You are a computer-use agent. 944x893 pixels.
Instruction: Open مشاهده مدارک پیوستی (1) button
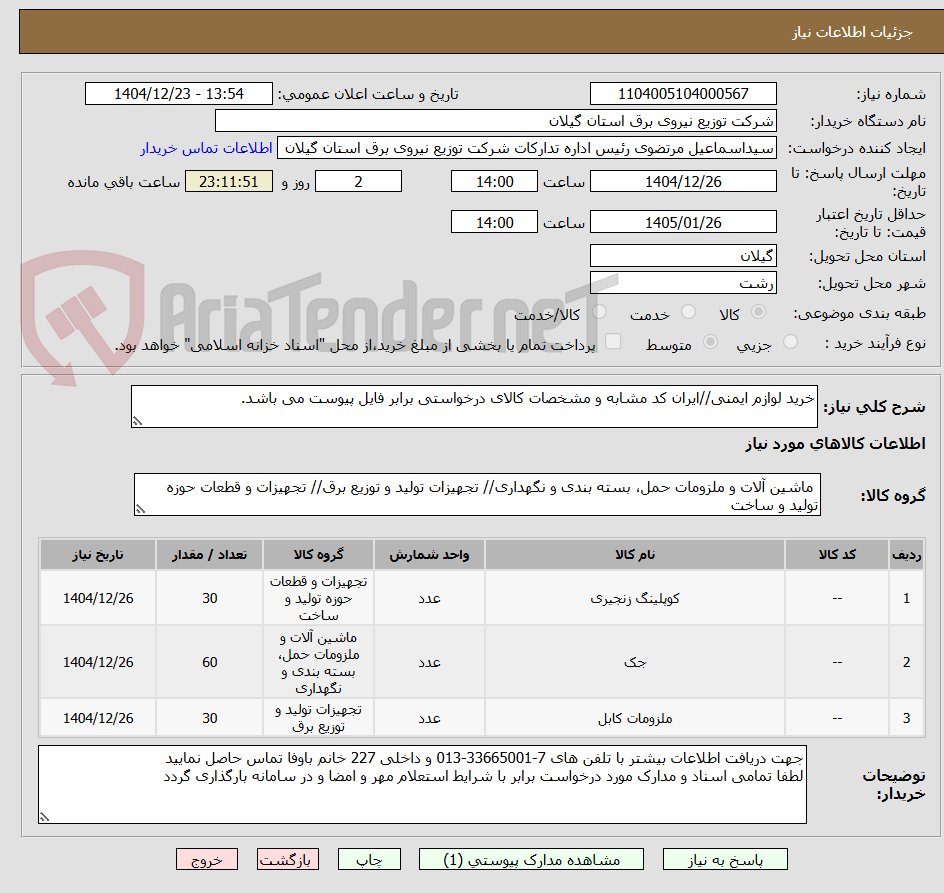(531, 859)
